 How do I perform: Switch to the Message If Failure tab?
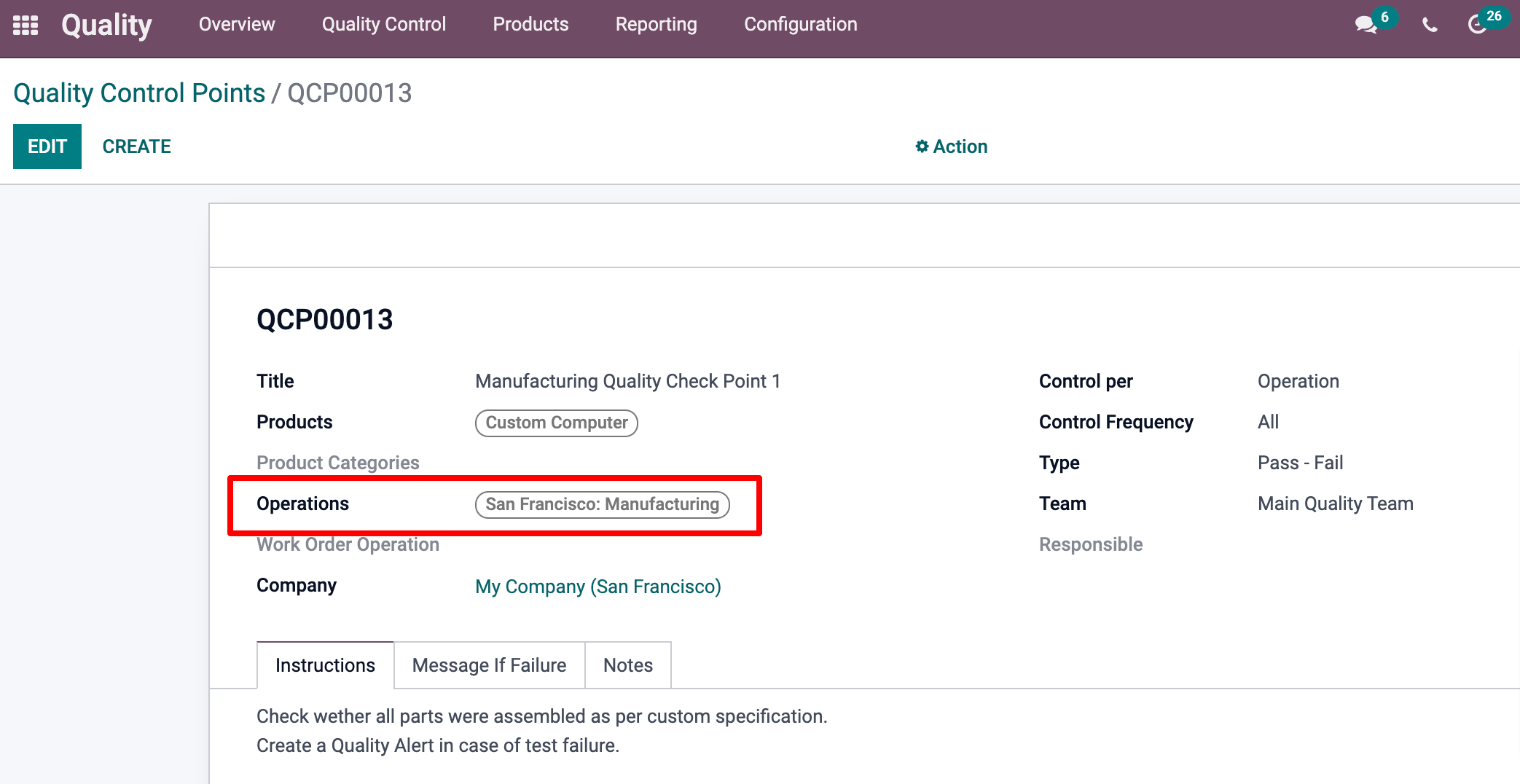tap(489, 665)
